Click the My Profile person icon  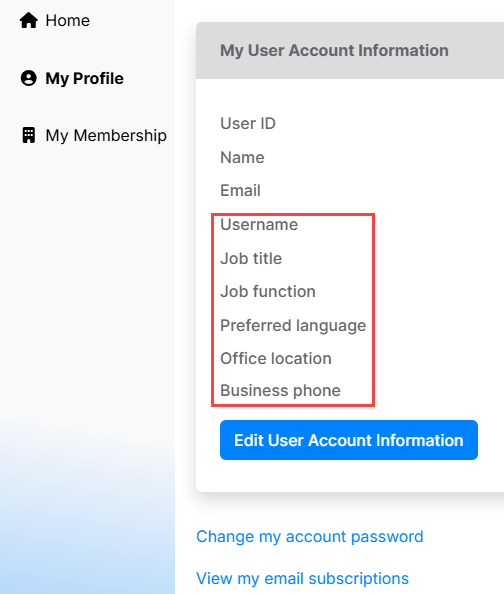(29, 78)
